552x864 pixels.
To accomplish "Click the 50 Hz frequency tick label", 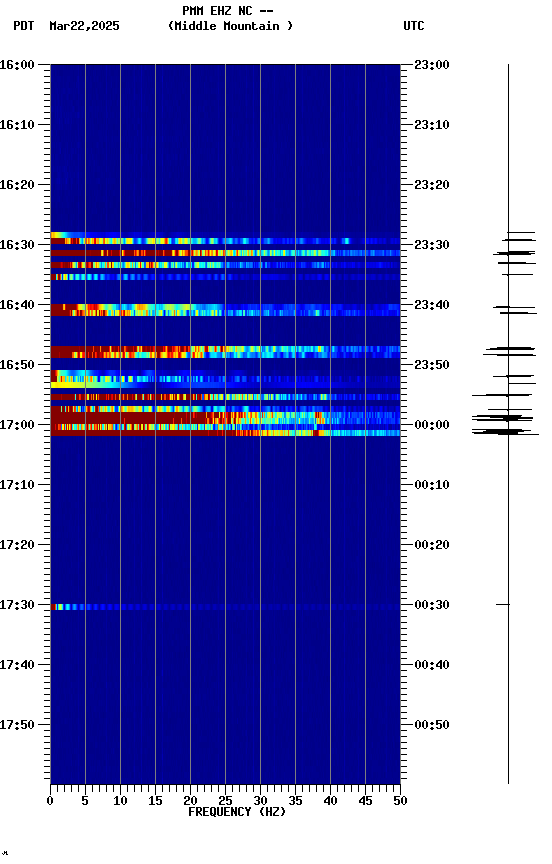I will pyautogui.click(x=400, y=802).
